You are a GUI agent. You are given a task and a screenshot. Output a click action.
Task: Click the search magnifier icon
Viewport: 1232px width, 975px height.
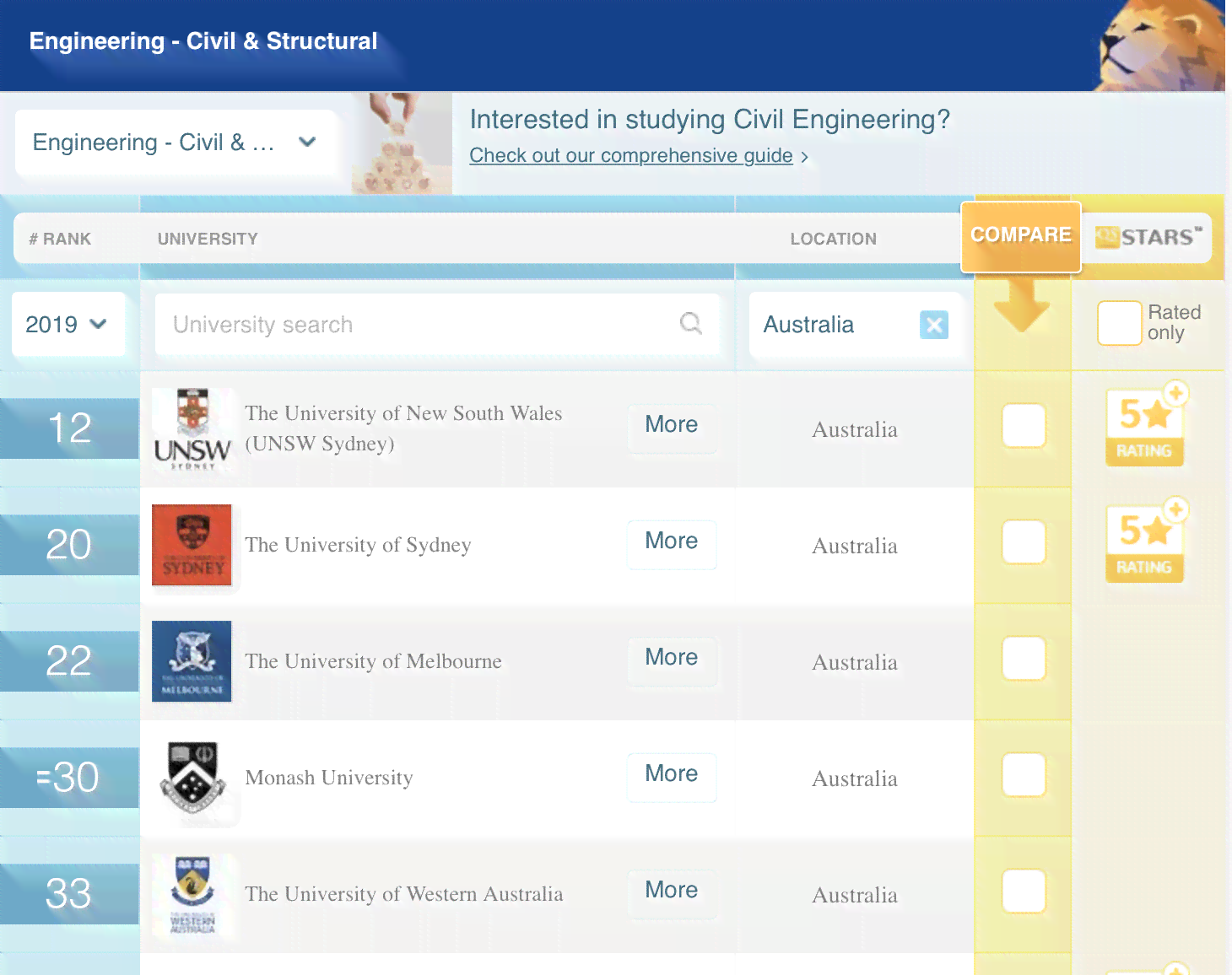(x=691, y=323)
